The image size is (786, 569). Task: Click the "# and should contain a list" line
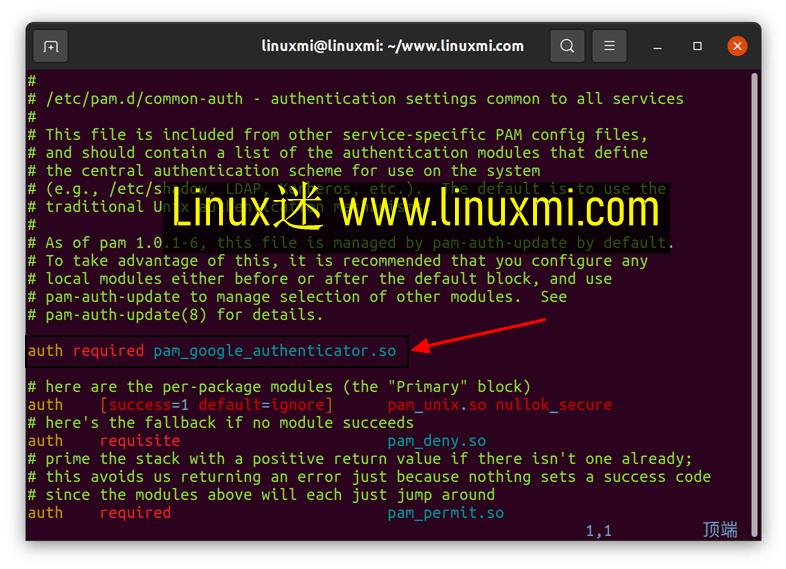[338, 153]
